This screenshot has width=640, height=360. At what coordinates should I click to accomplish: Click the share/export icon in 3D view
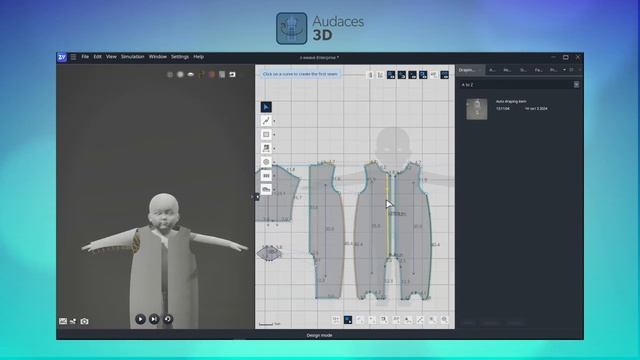point(73,321)
